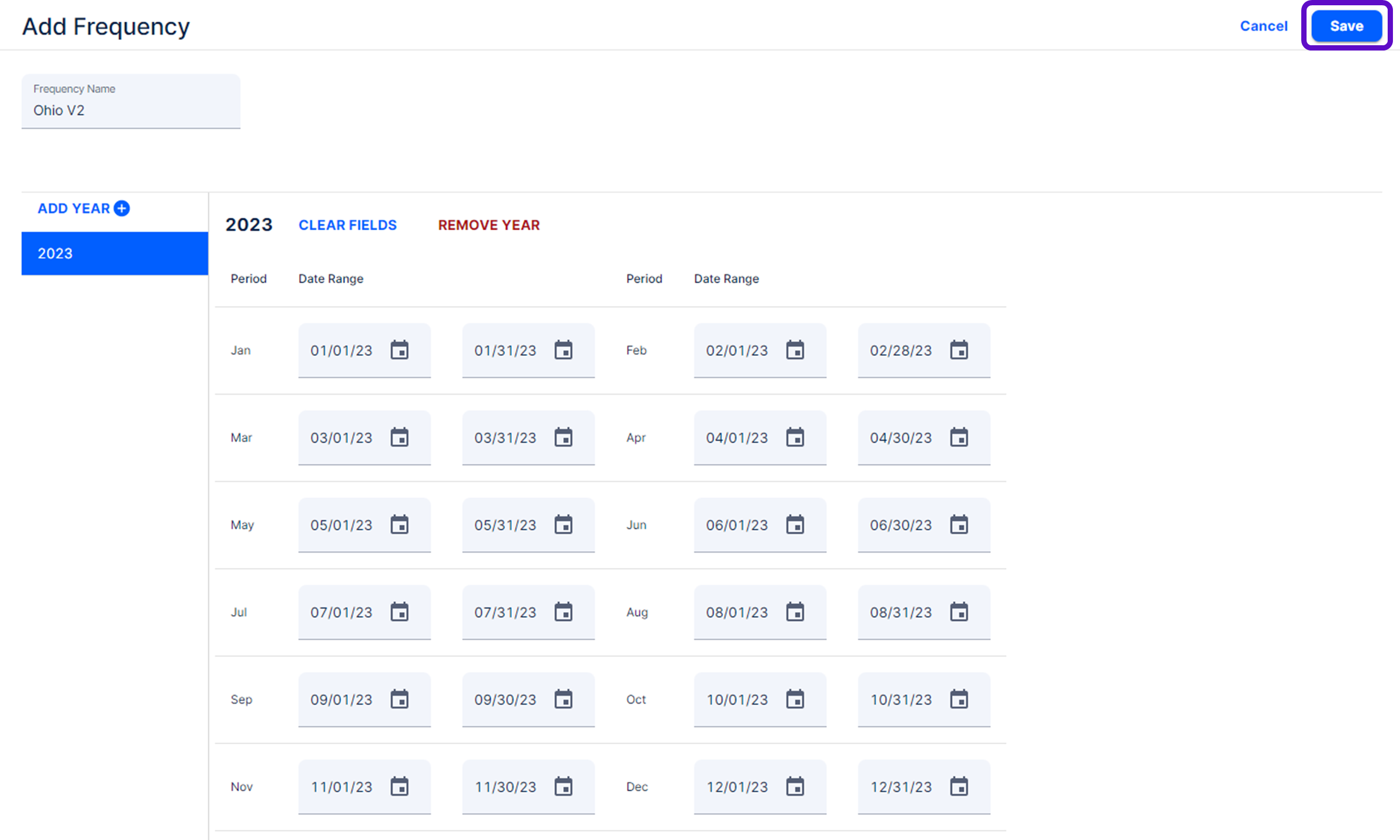Click calendar icon beside 03/31/23
Image resolution: width=1400 pixels, height=840 pixels.
point(564,438)
